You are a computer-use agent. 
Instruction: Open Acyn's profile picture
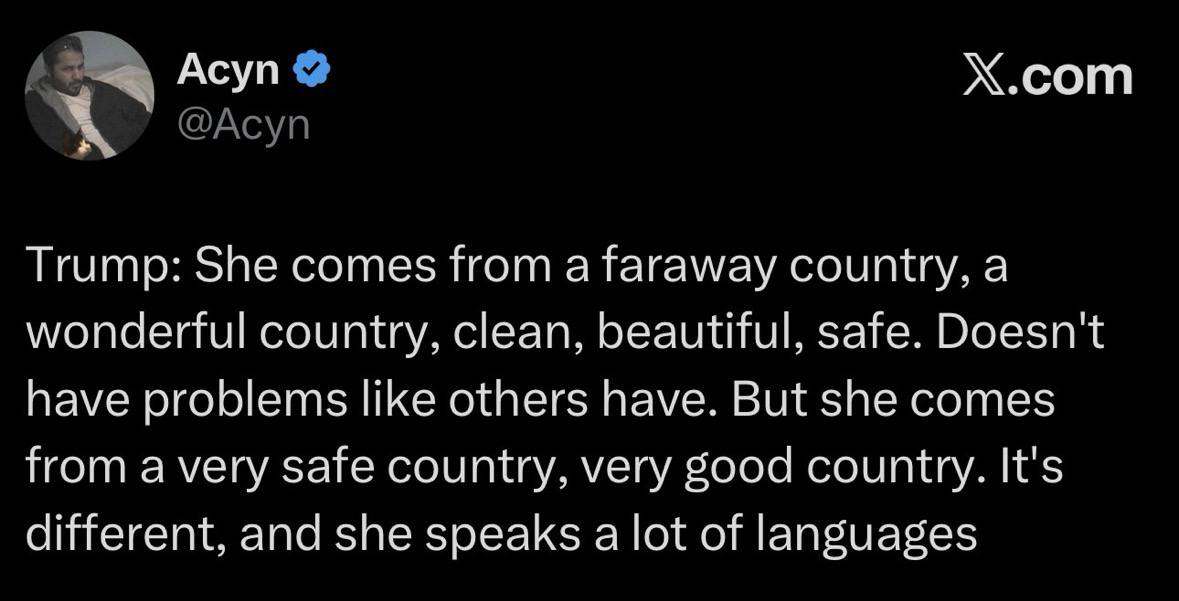89,96
